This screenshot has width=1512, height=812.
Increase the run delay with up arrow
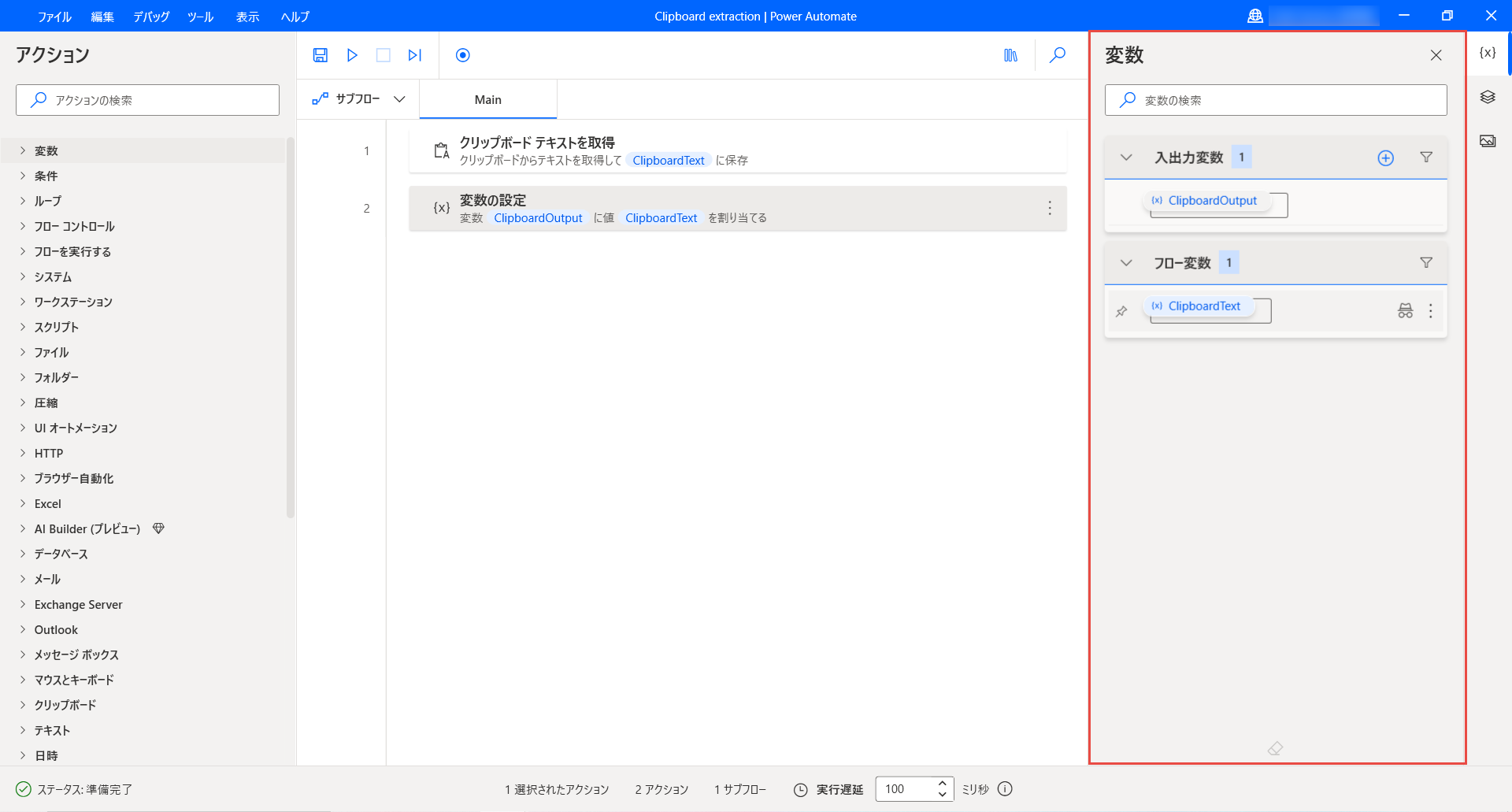(x=943, y=784)
